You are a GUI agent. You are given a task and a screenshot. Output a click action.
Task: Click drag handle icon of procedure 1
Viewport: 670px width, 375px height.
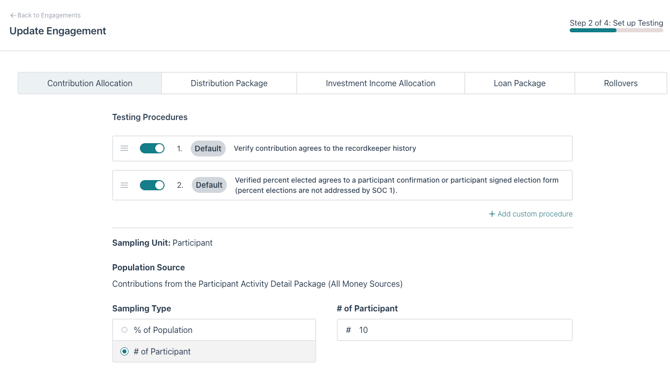coord(124,148)
